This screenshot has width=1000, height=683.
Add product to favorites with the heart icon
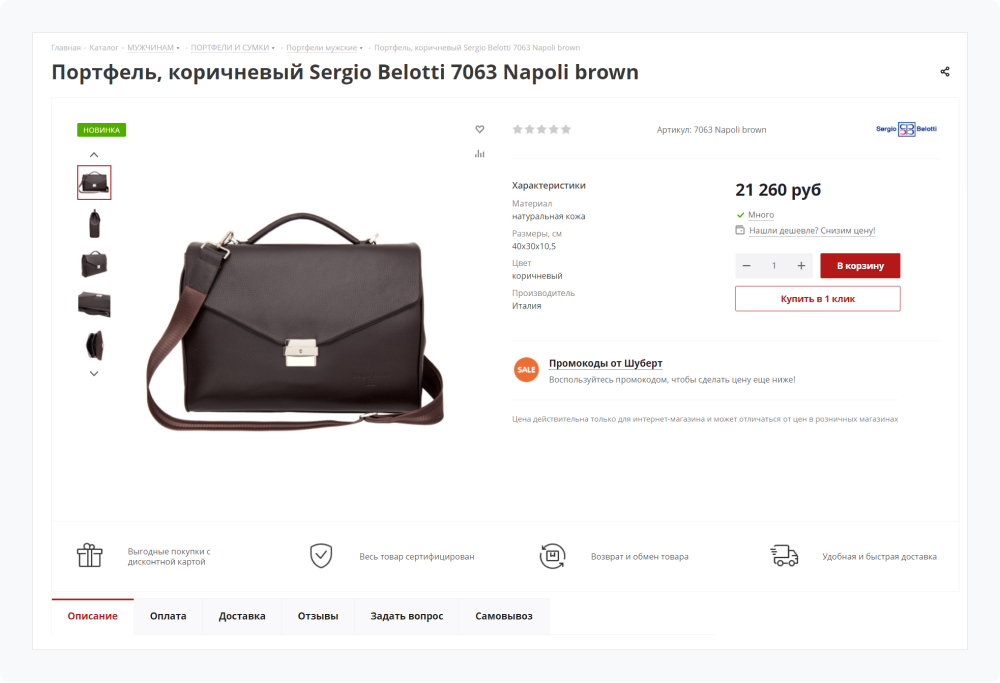coord(479,129)
